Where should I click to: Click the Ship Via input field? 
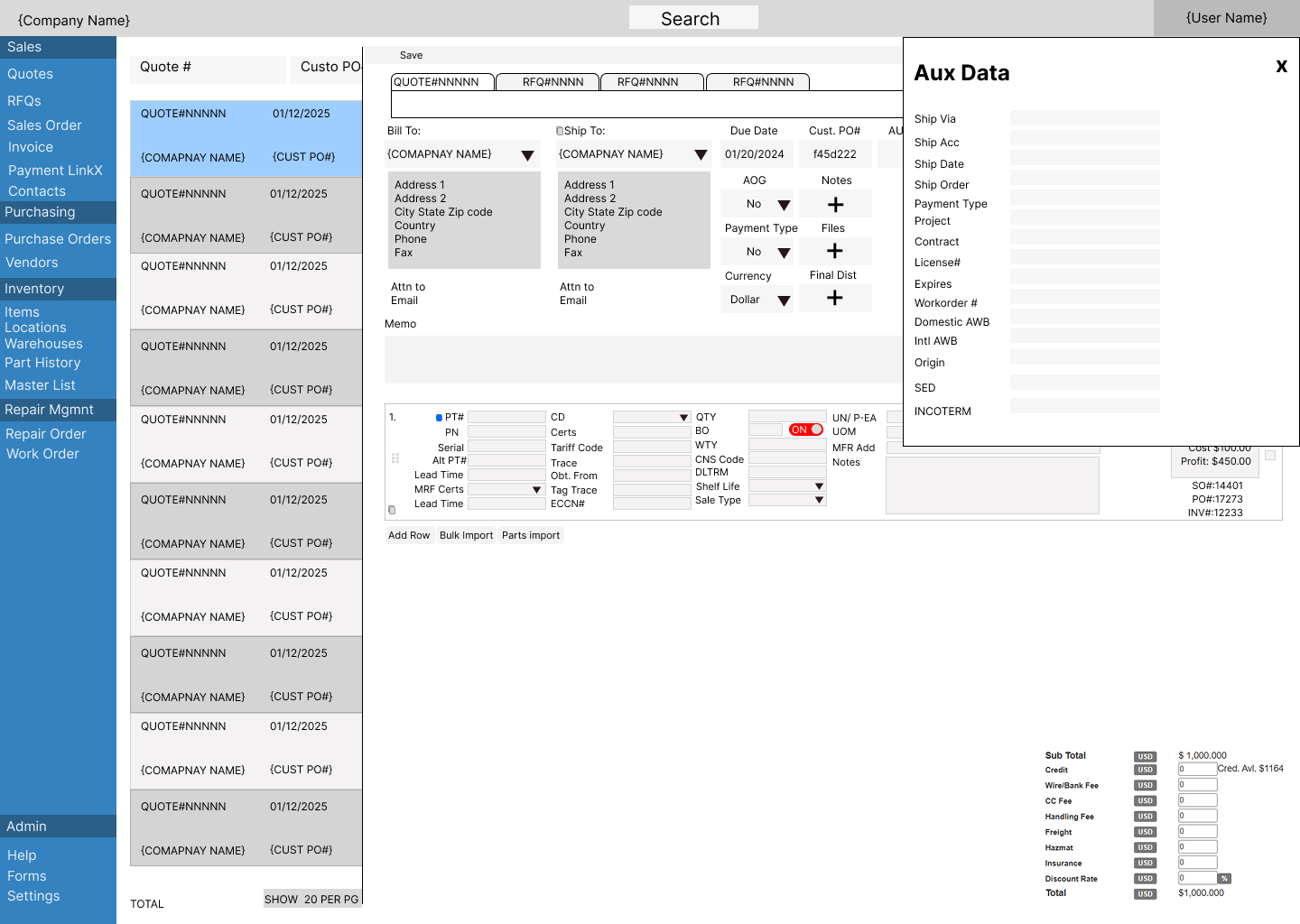pyautogui.click(x=1084, y=117)
